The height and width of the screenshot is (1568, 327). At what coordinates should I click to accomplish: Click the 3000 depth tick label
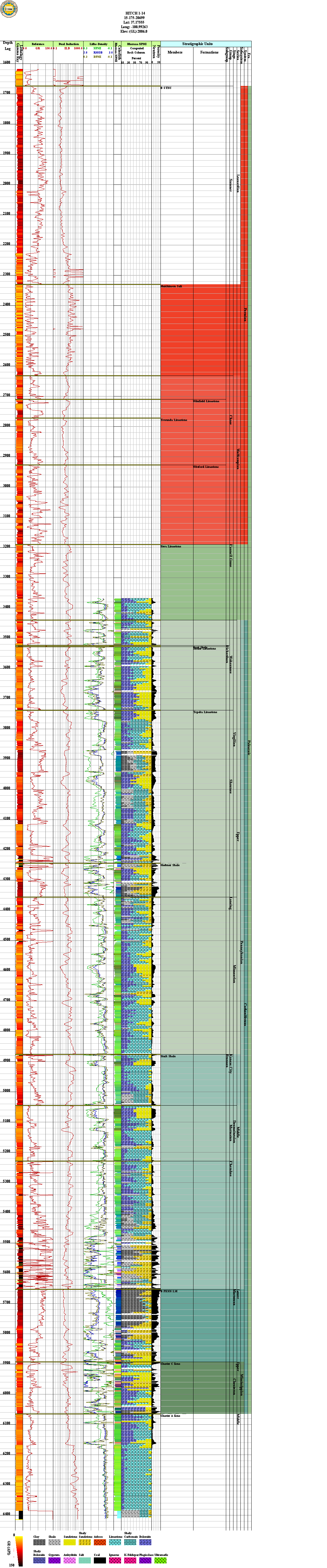pyautogui.click(x=7, y=486)
